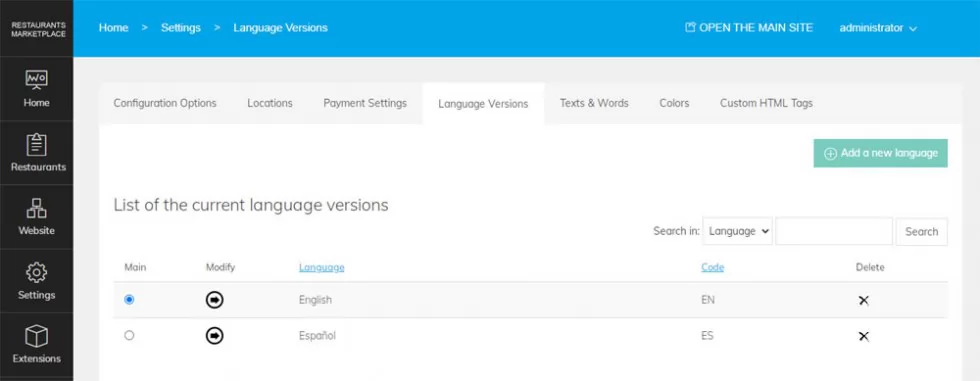Open the Search in Language dropdown
980x381 pixels.
tap(738, 231)
